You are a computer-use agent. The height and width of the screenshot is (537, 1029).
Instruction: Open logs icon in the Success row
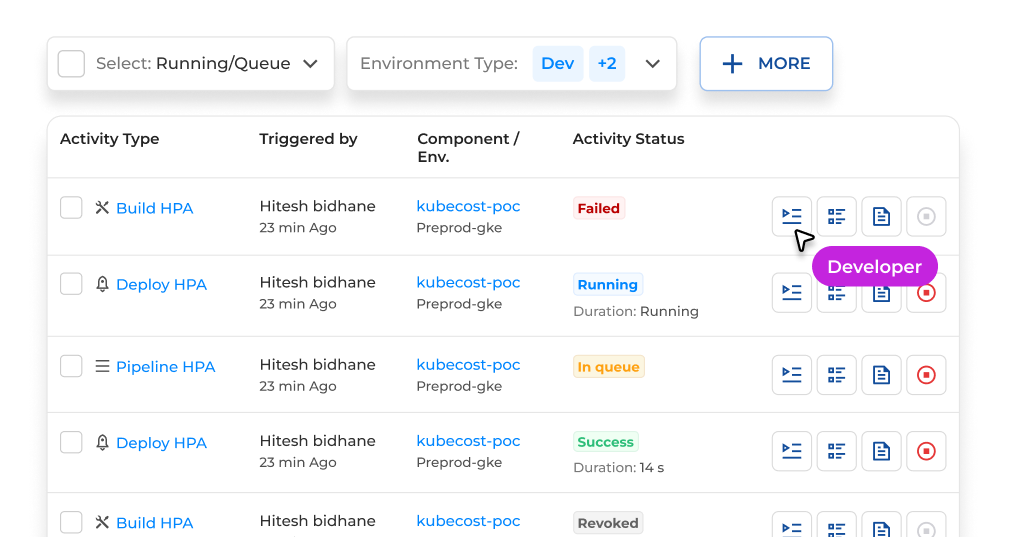tap(791, 451)
